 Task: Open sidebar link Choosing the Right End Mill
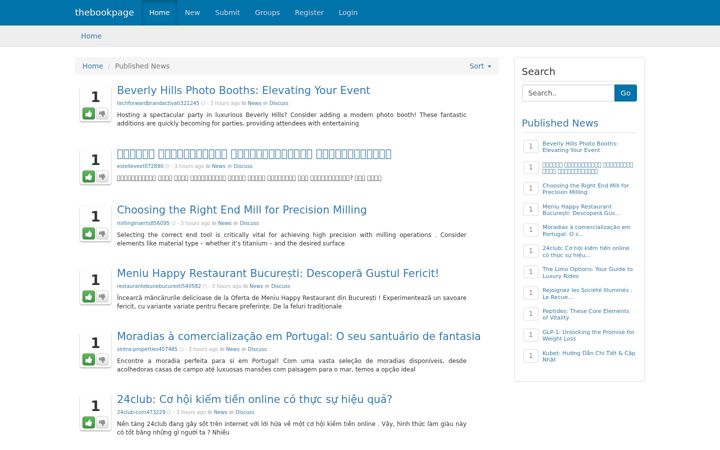click(585, 189)
